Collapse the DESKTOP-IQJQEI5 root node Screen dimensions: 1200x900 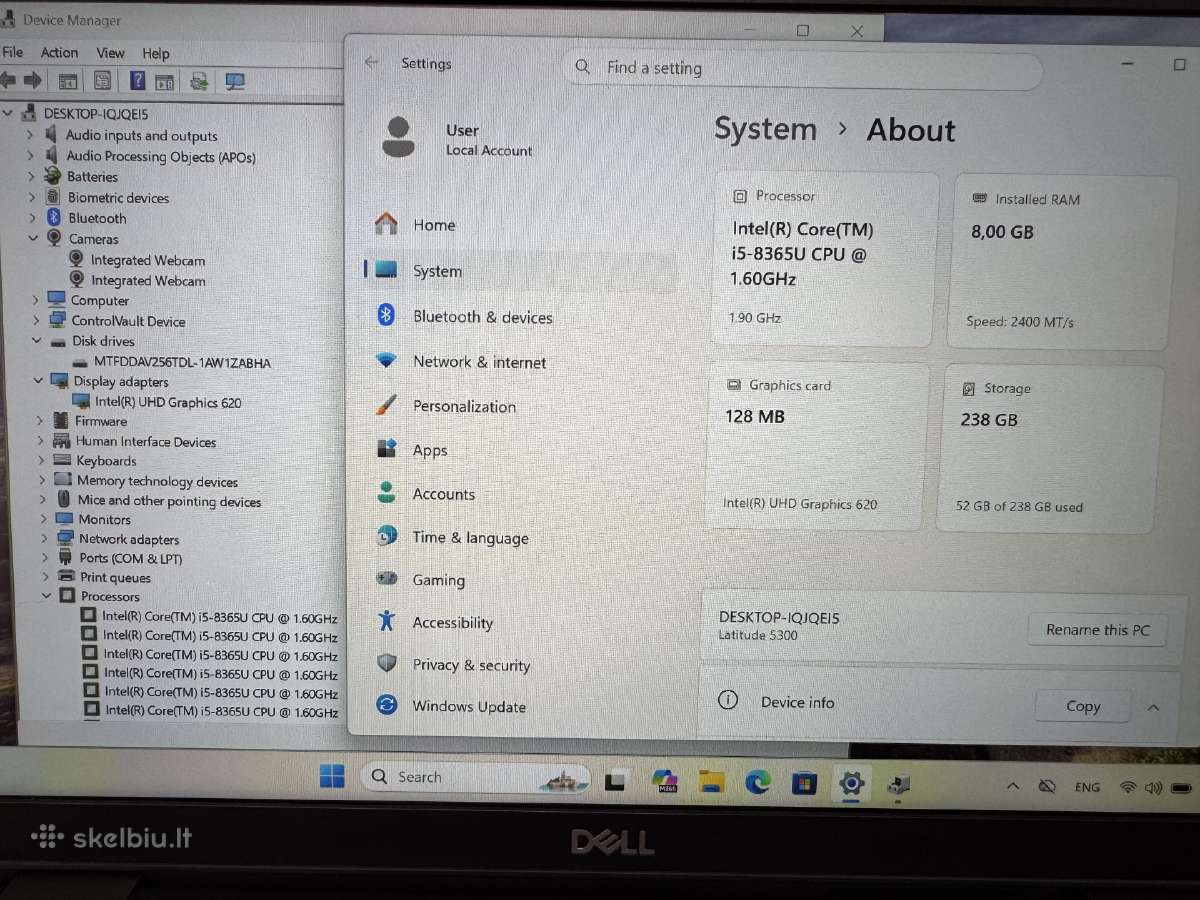point(9,114)
